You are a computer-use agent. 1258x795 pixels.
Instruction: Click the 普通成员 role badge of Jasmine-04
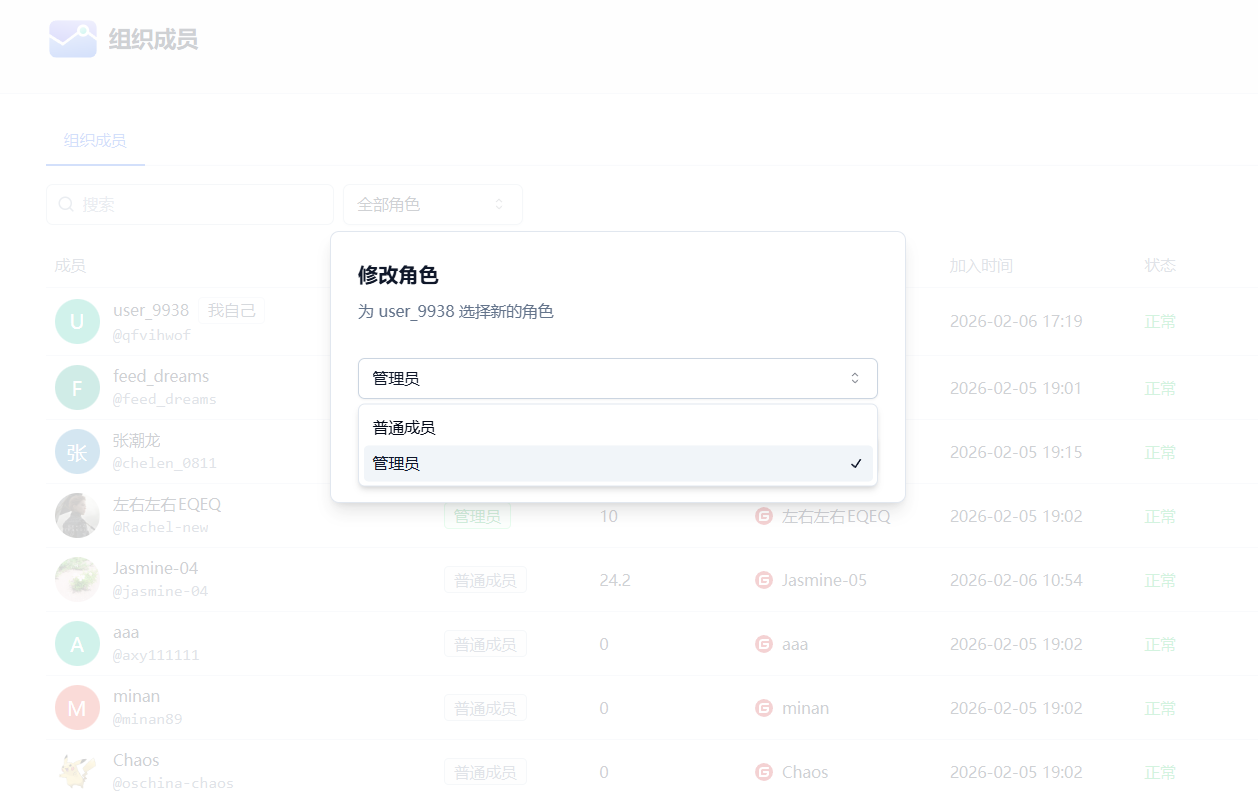[485, 580]
